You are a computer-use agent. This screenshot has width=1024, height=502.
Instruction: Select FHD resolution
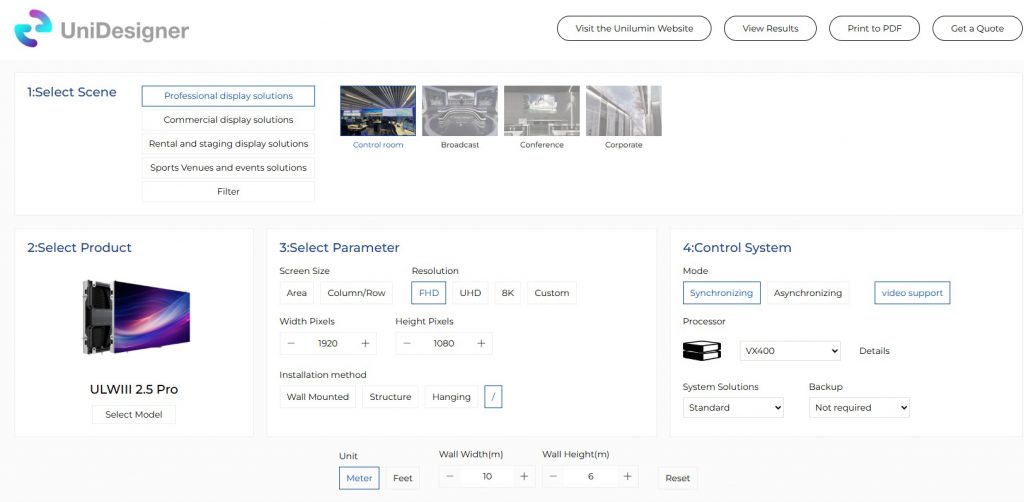428,293
